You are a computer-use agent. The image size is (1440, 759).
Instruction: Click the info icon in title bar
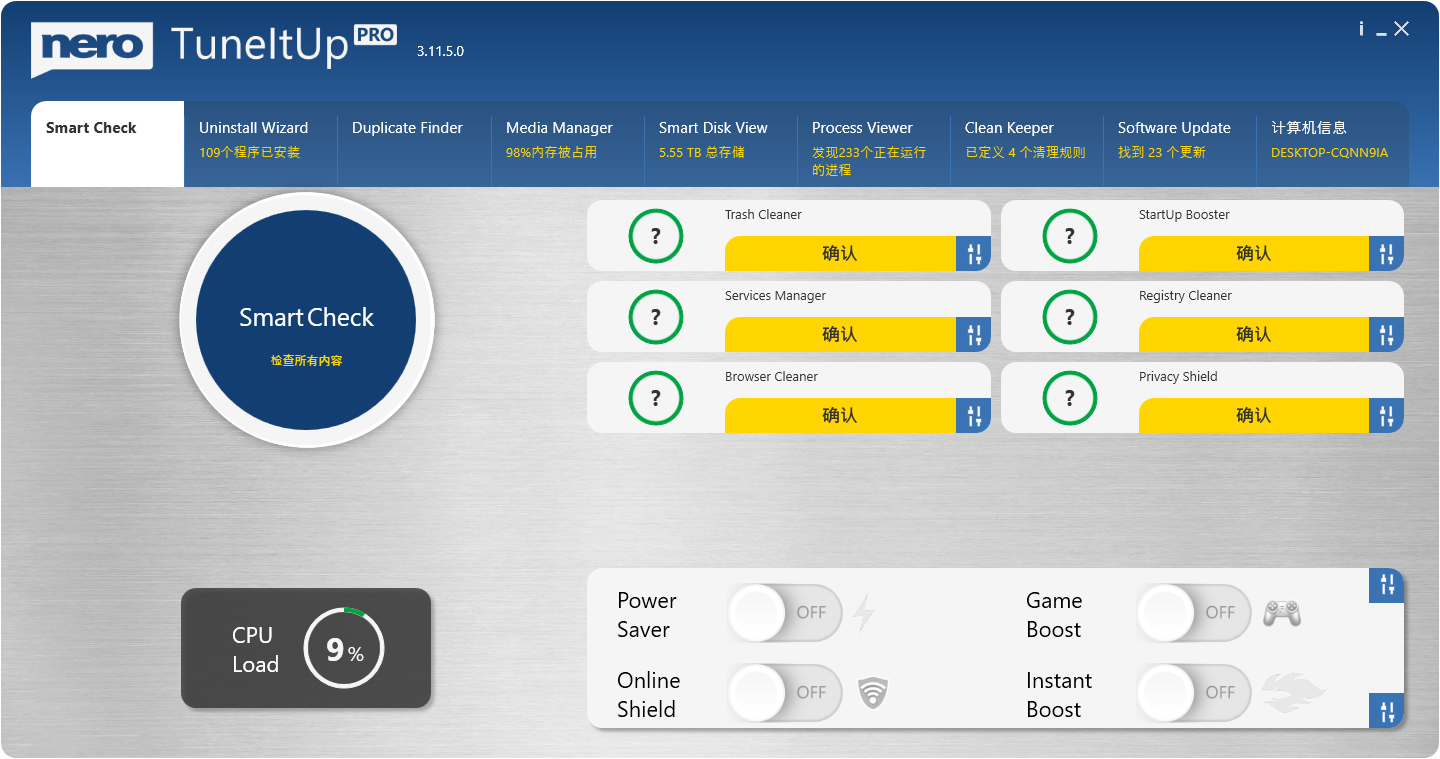(x=1361, y=29)
